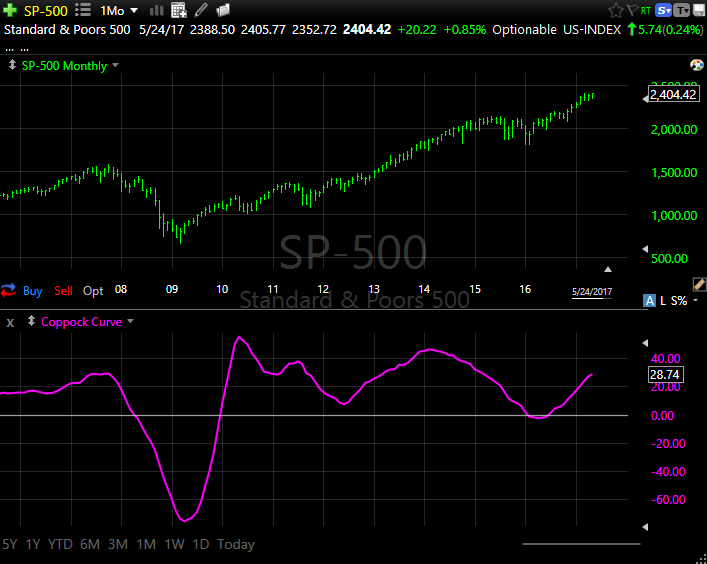This screenshot has width=707, height=564.
Task: Expand the Coppock Curve dropdown arrow
Action: 131,321
